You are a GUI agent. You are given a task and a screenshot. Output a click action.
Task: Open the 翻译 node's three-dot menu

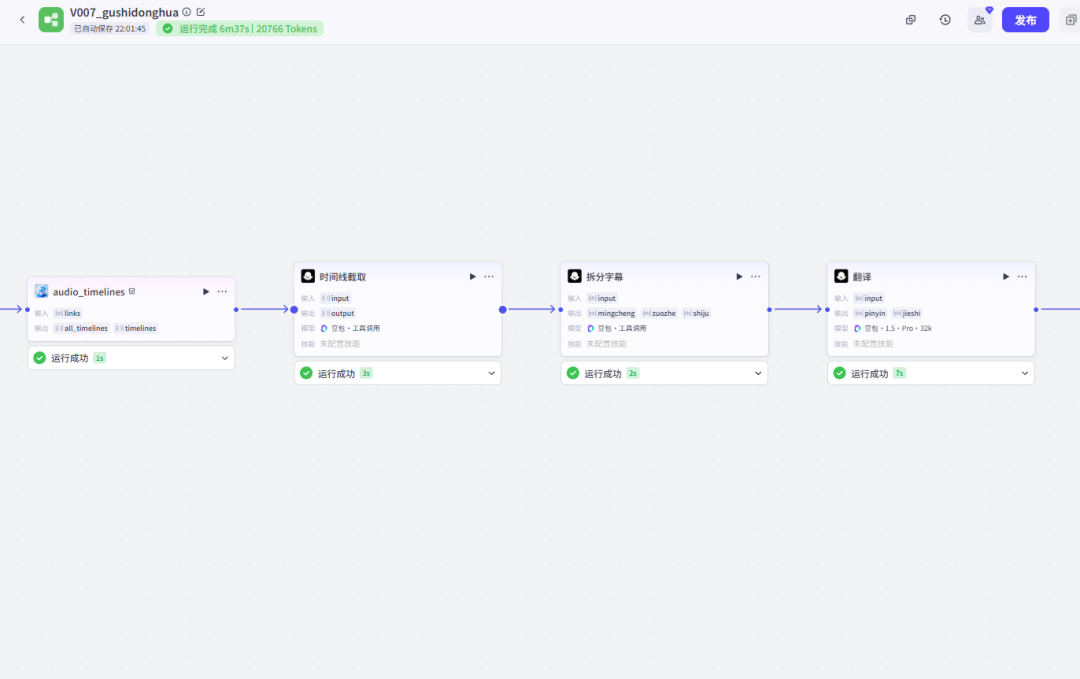(1022, 277)
